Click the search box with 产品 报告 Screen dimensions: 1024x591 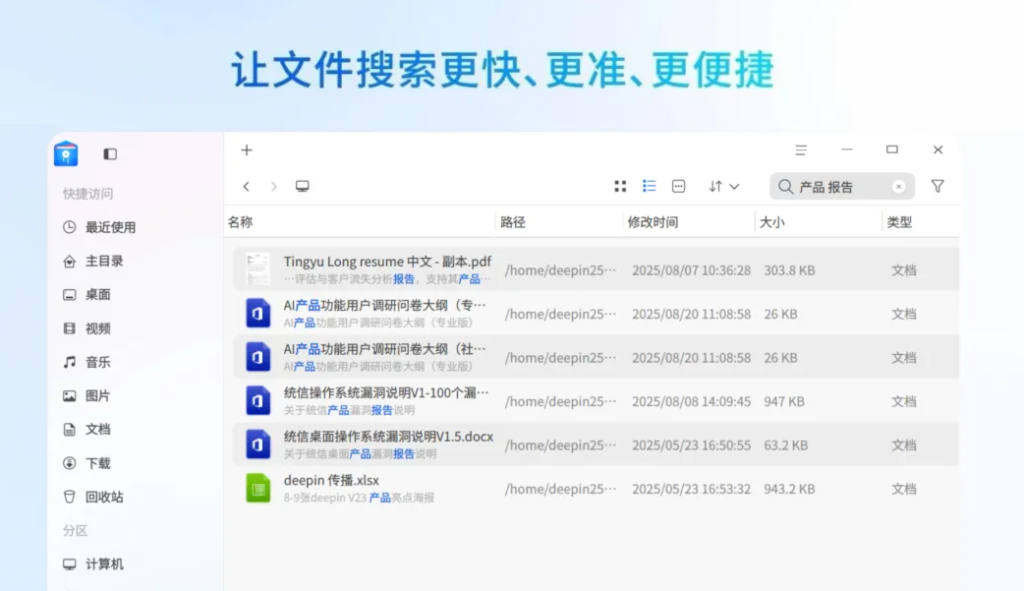tap(838, 186)
